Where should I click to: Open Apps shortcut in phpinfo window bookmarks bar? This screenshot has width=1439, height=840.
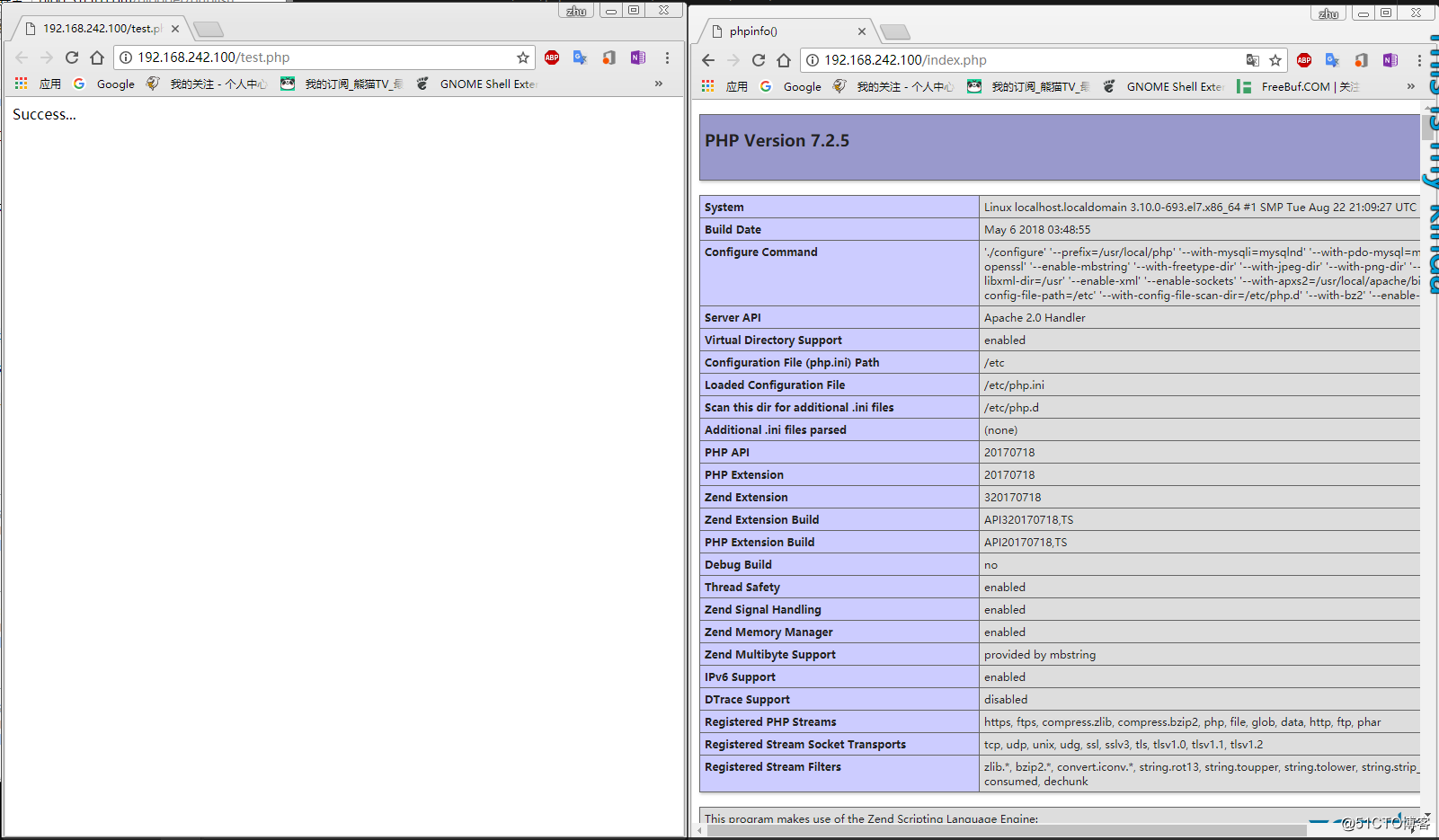724,86
